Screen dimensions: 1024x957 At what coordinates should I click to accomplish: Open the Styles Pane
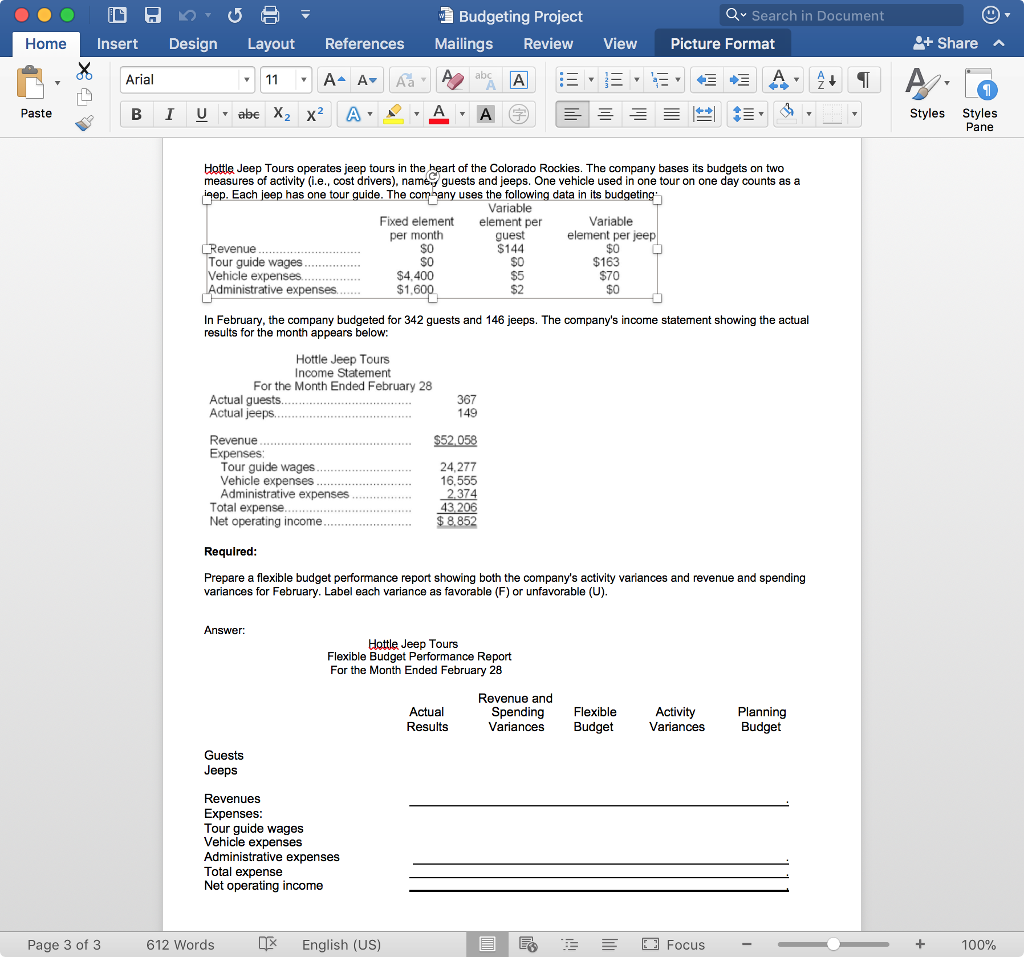tap(979, 97)
